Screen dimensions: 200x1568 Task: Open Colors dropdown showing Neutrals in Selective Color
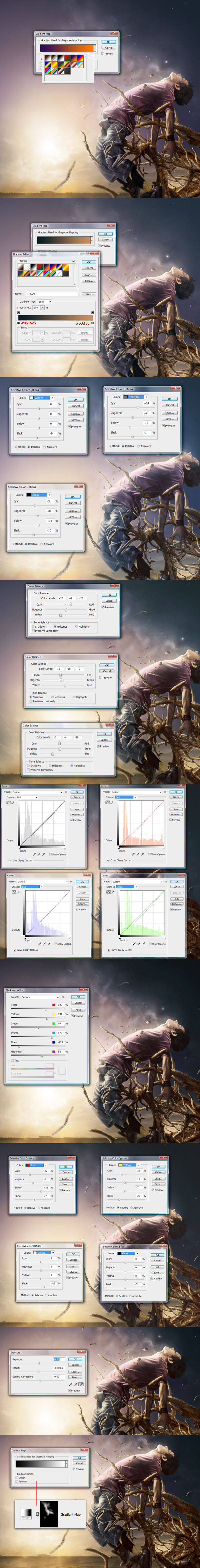pyautogui.click(x=135, y=397)
